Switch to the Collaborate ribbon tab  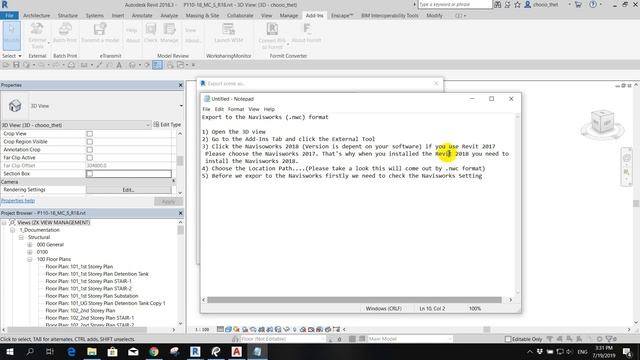240,16
